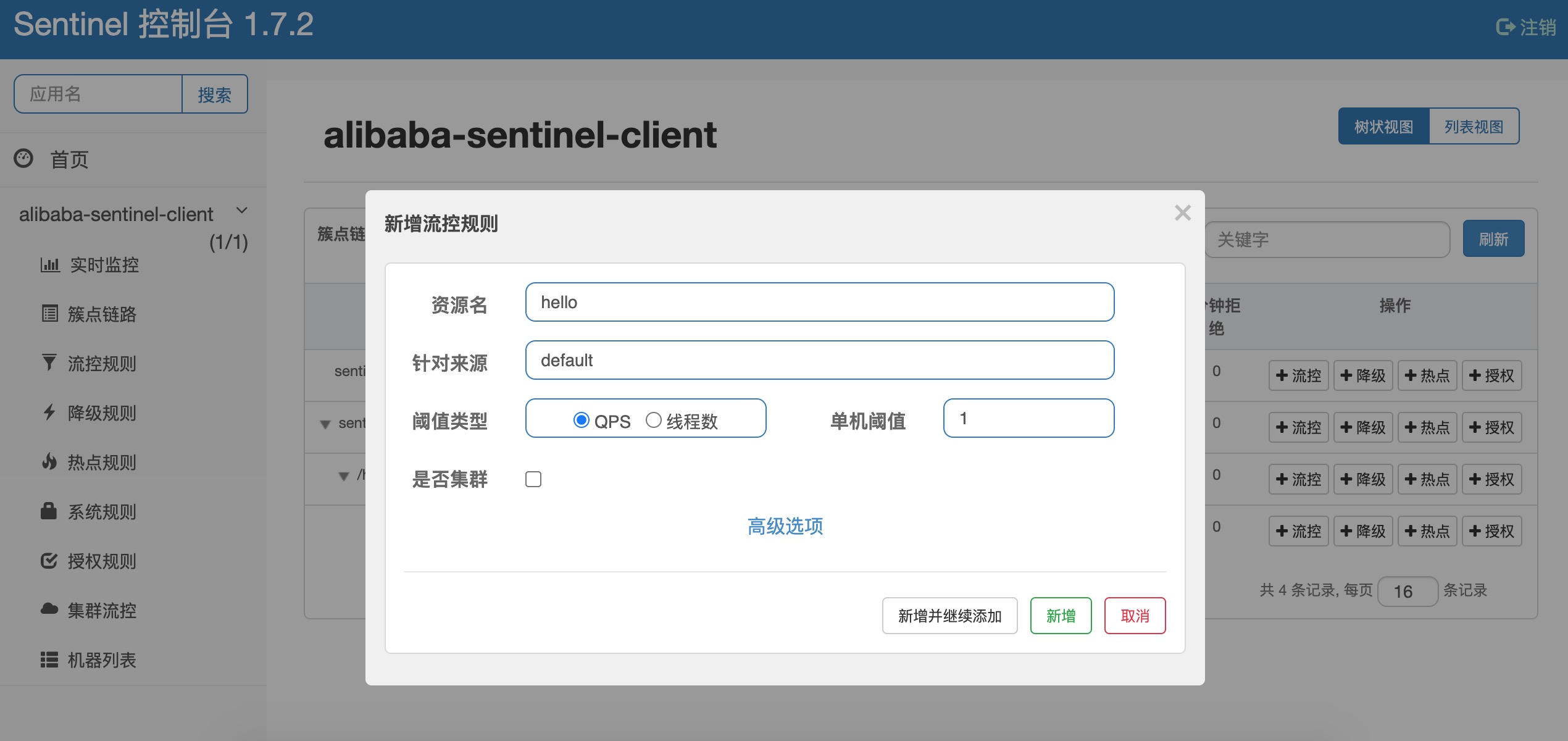This screenshot has height=741, width=1568.
Task: Click the red 取消 button
Action: click(1135, 616)
